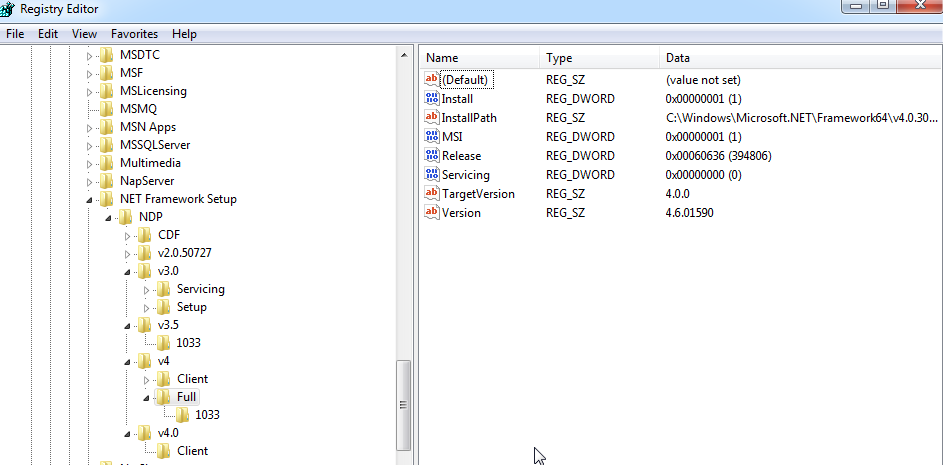
Task: Open the Help menu
Action: (184, 34)
